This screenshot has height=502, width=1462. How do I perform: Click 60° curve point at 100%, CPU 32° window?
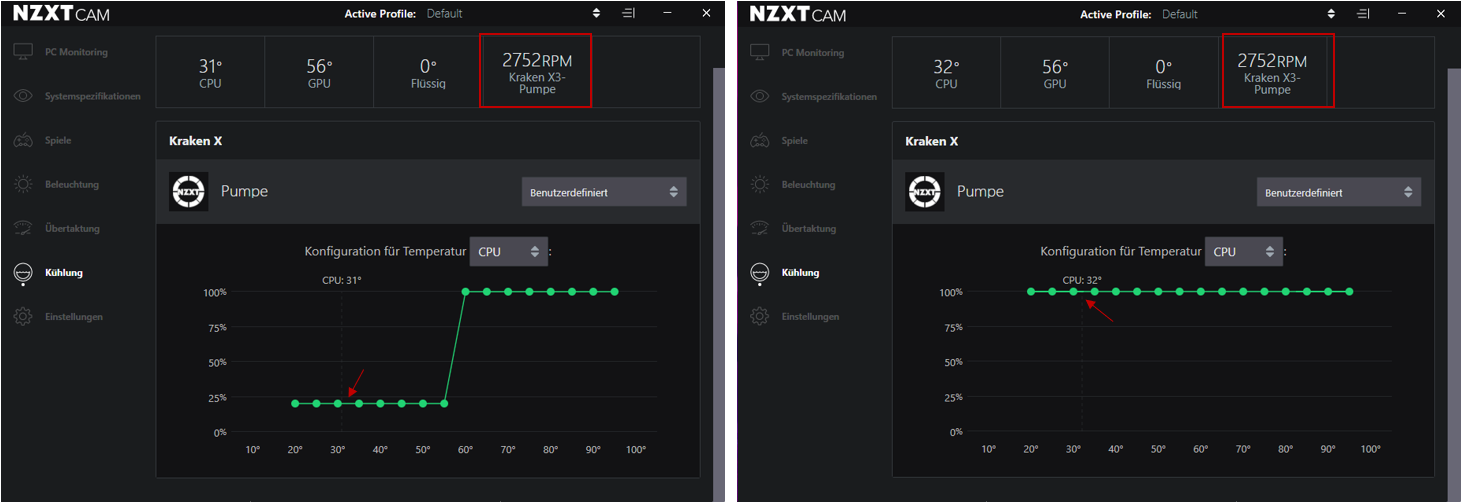click(x=1201, y=292)
